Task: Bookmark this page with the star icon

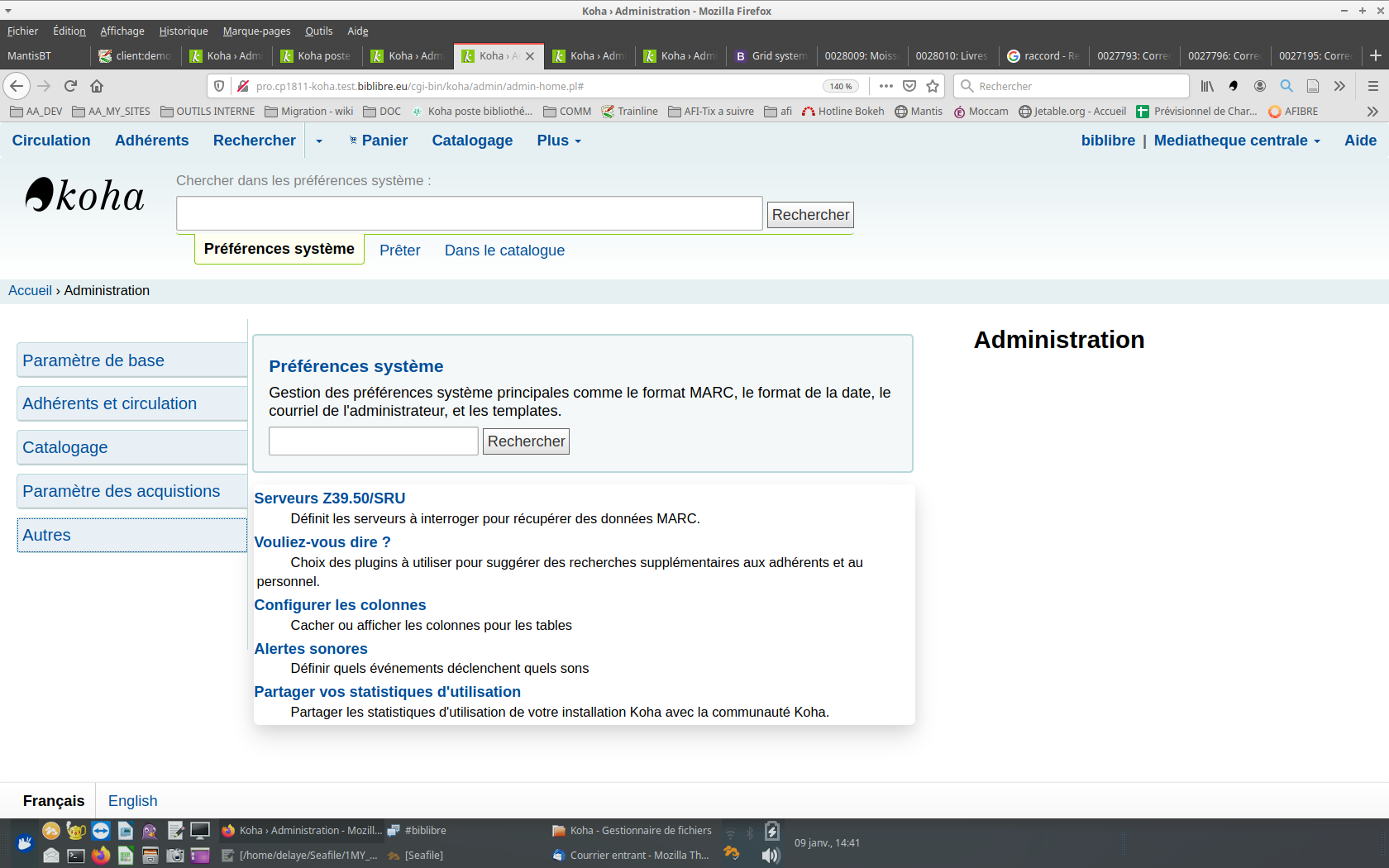Action: (933, 86)
